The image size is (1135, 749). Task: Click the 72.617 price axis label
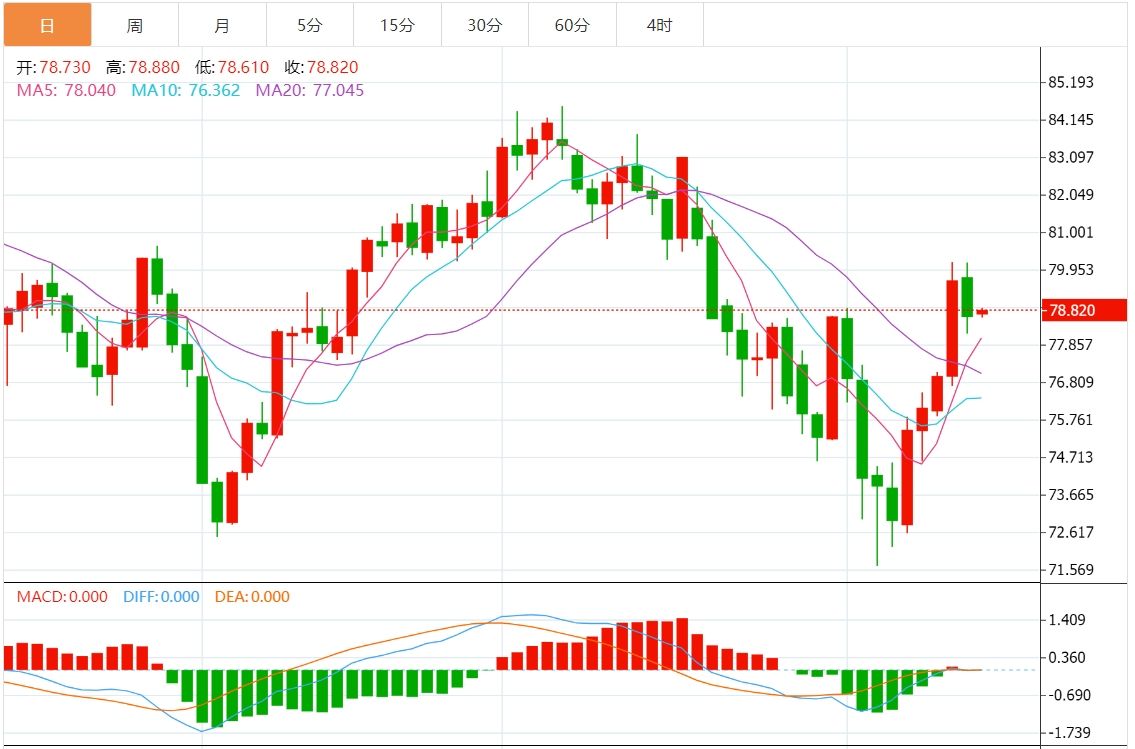point(1071,532)
